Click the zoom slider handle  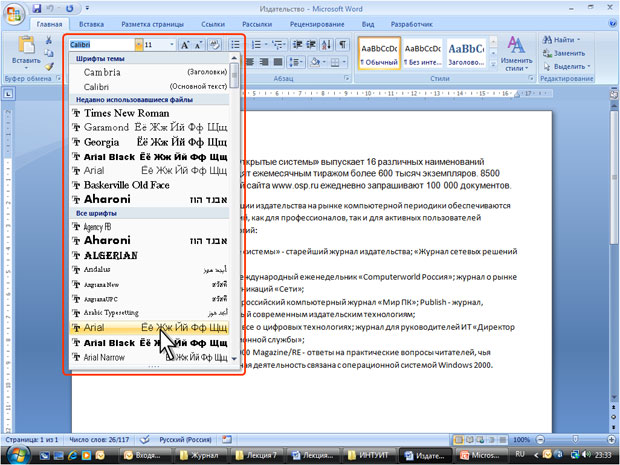(575, 439)
